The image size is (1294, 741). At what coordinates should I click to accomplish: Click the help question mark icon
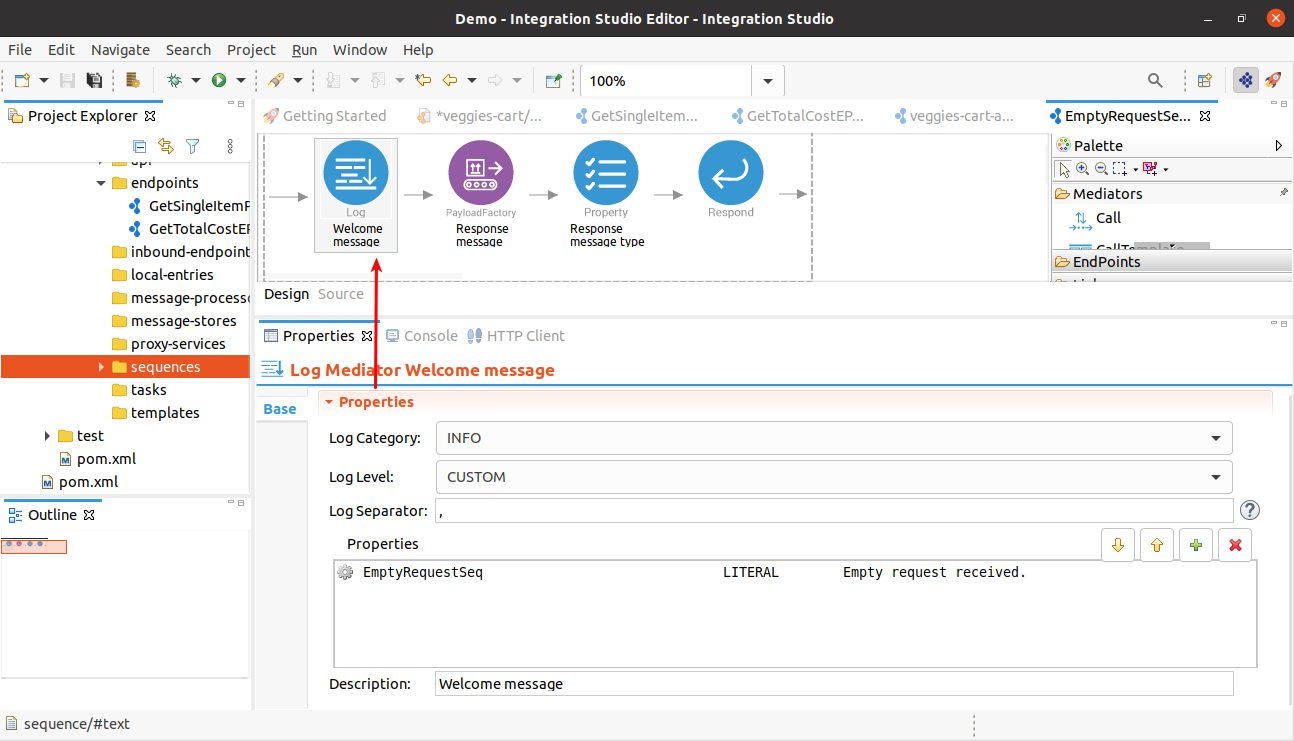pos(1250,510)
